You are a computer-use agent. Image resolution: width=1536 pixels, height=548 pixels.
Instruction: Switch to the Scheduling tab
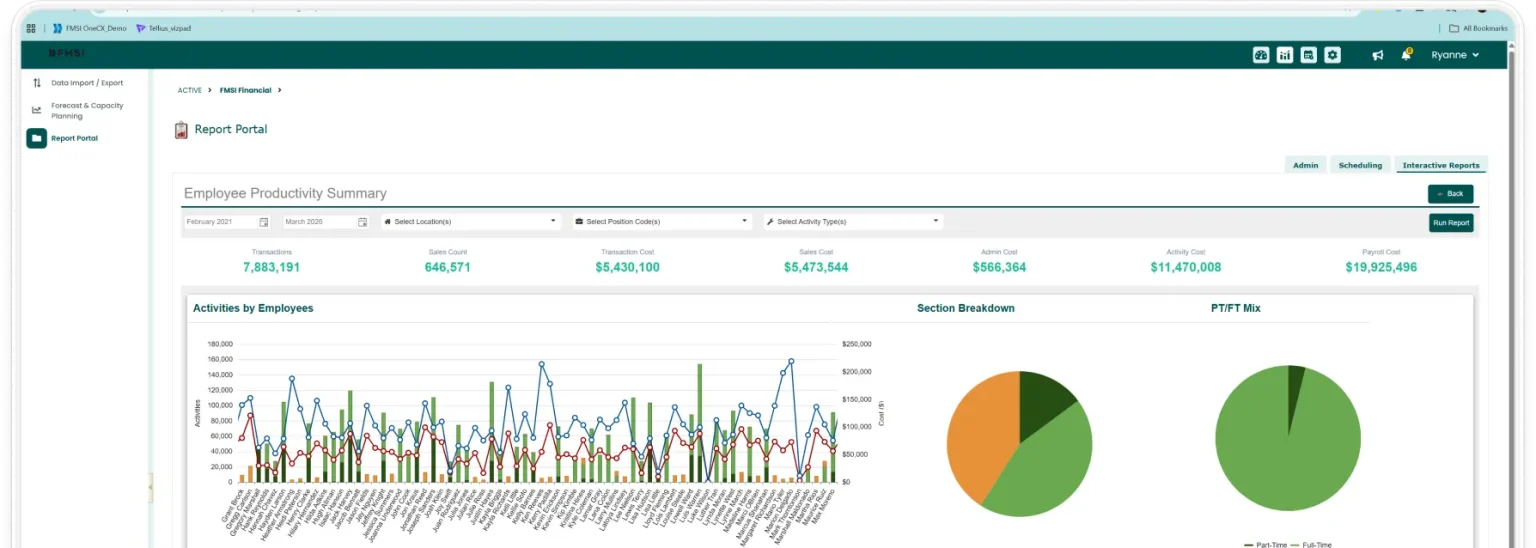point(1360,165)
